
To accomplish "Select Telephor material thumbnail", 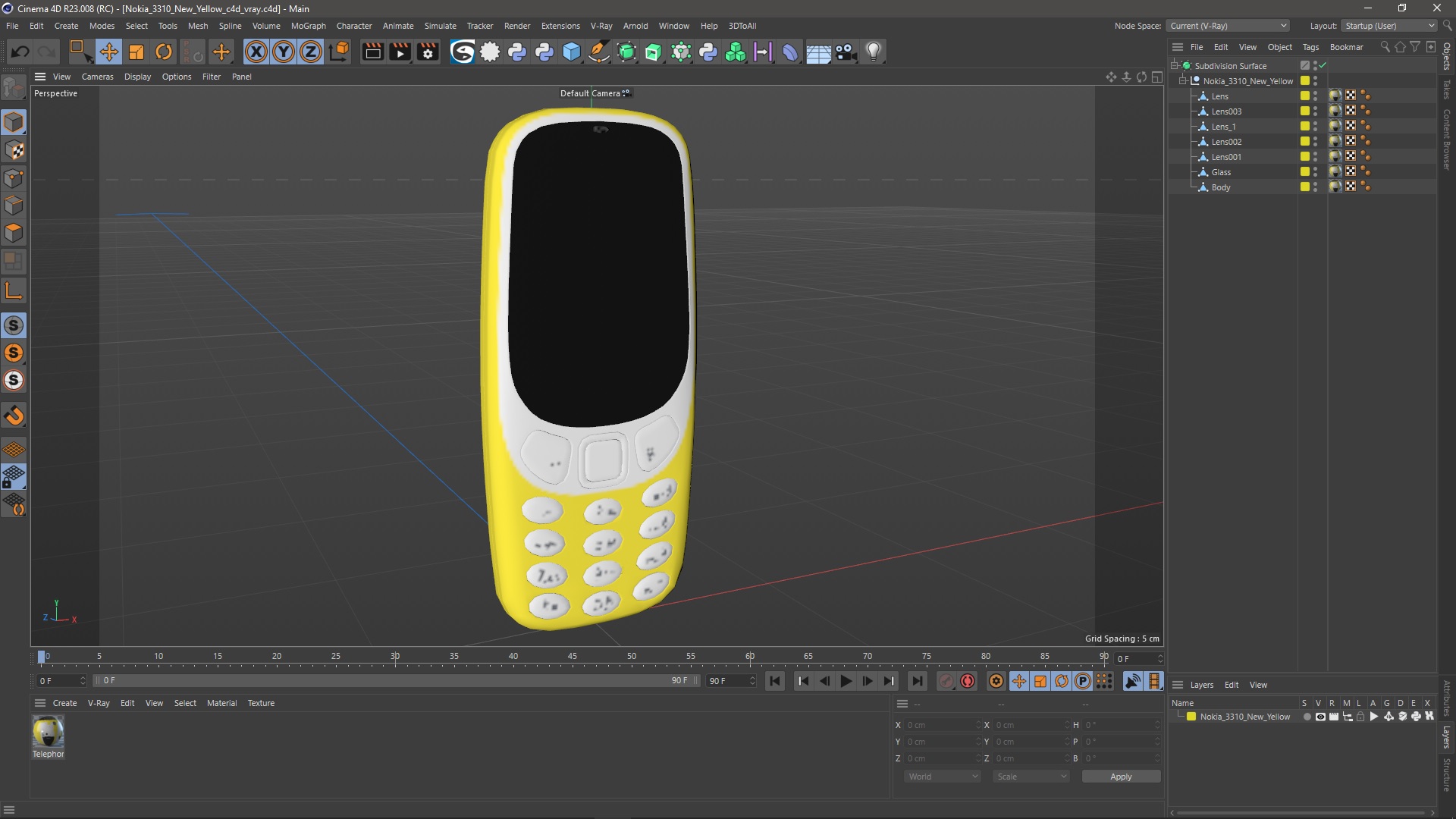I will pyautogui.click(x=48, y=732).
